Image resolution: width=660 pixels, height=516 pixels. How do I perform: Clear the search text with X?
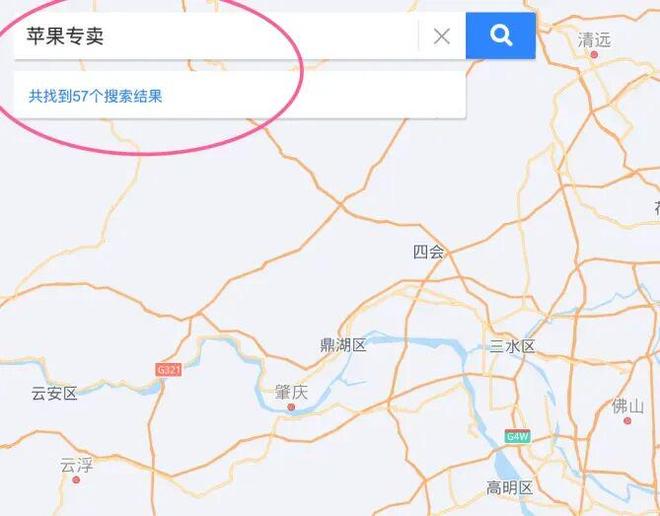coord(442,36)
